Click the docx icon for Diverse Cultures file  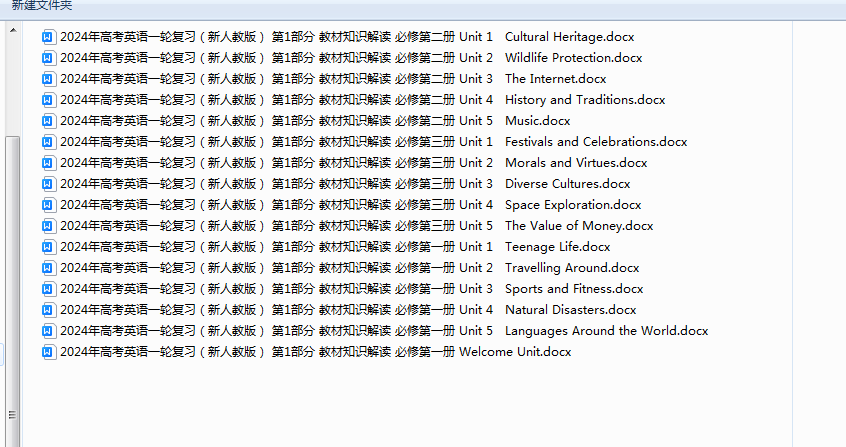tap(48, 184)
